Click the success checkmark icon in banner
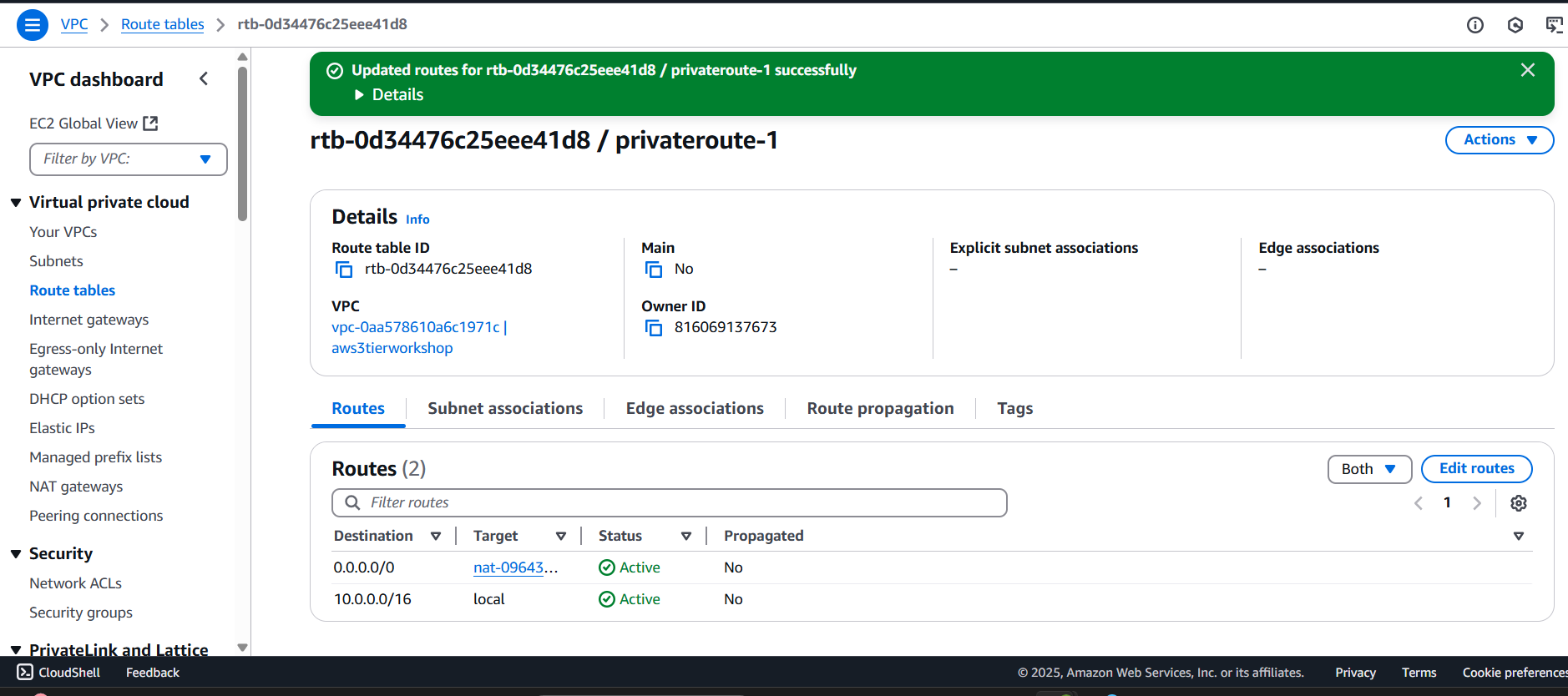 pos(335,71)
